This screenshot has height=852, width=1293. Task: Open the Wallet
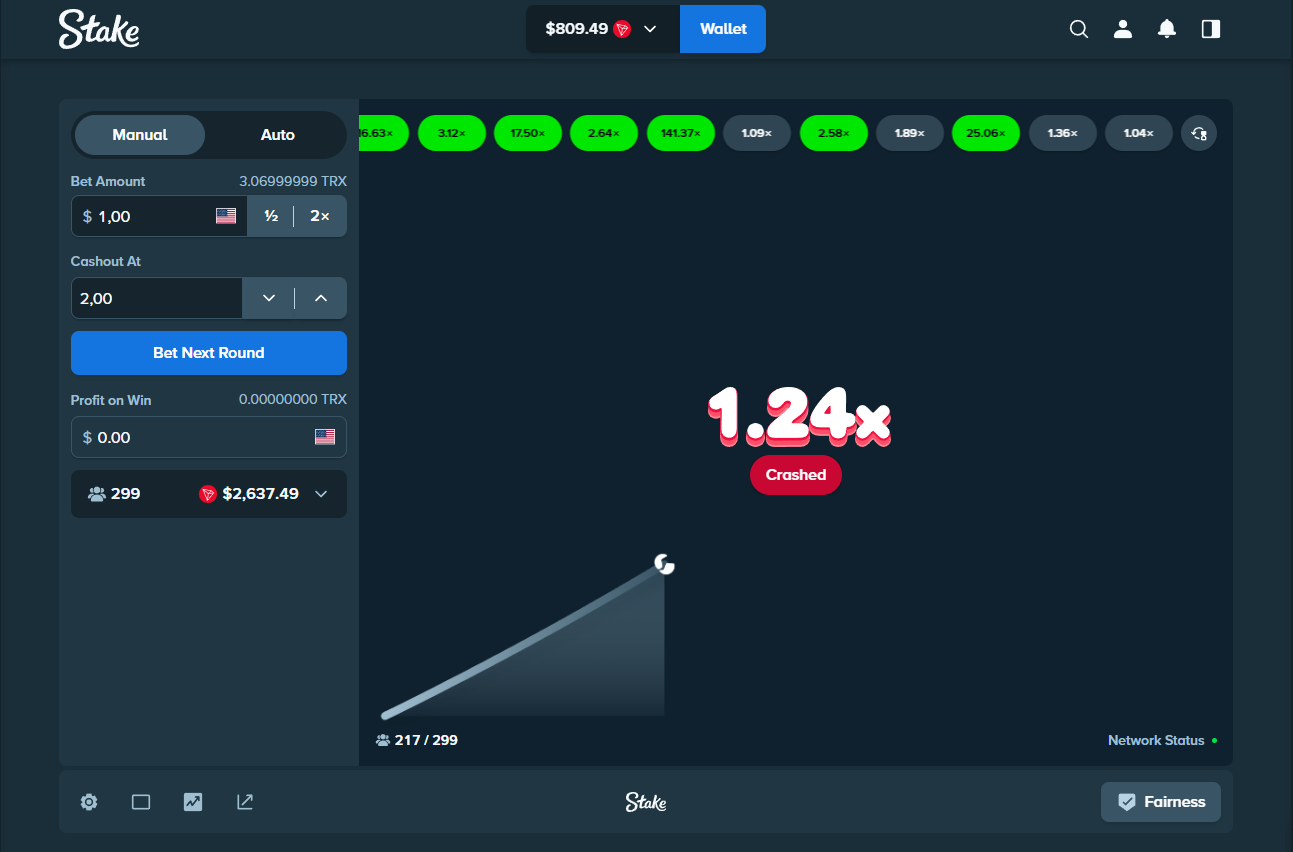coord(723,29)
